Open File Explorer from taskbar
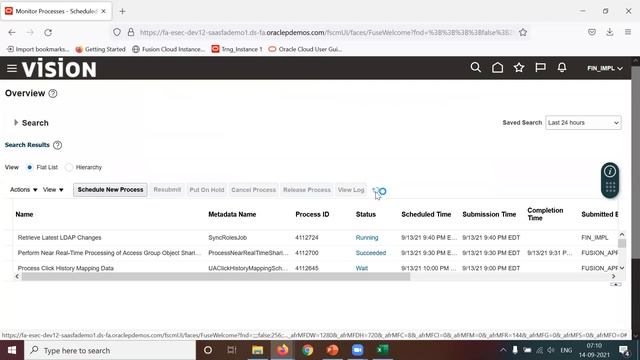 pos(258,350)
